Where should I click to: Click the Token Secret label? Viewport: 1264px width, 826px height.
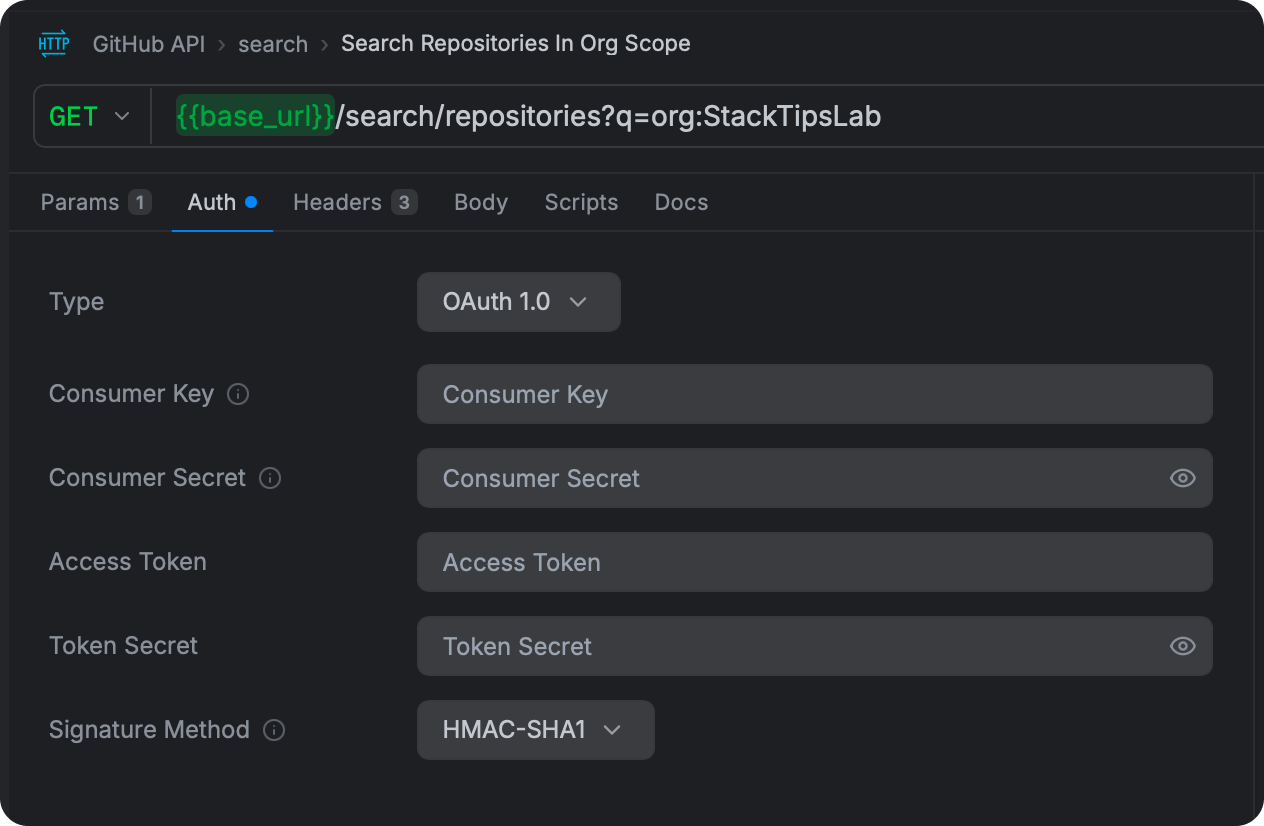coord(123,646)
